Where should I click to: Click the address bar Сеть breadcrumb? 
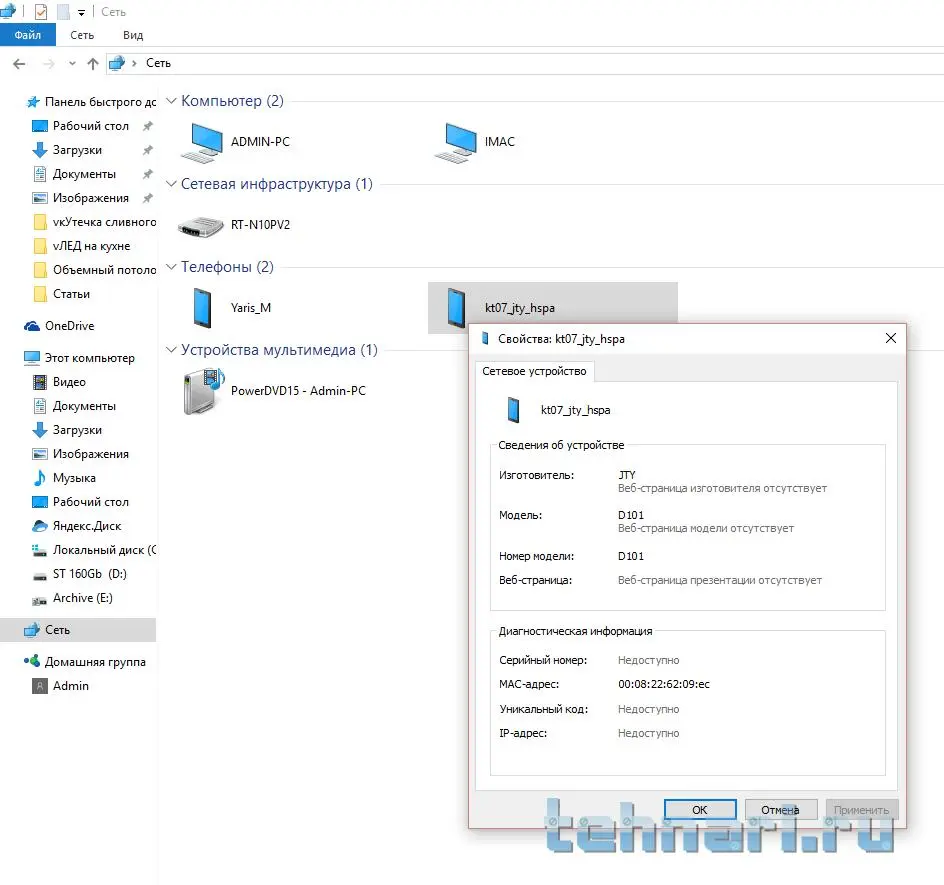click(x=158, y=63)
